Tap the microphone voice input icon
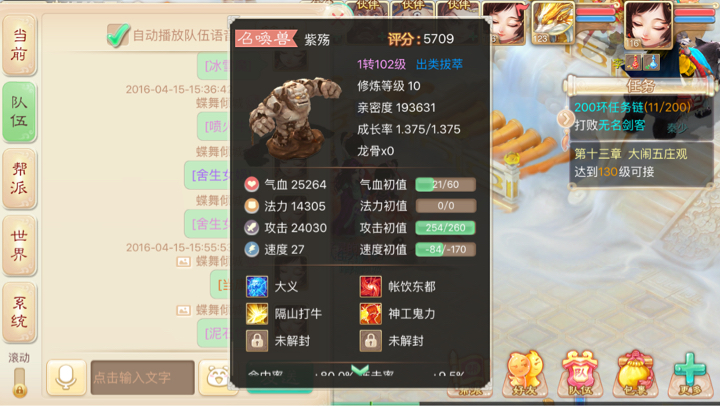 coord(66,378)
